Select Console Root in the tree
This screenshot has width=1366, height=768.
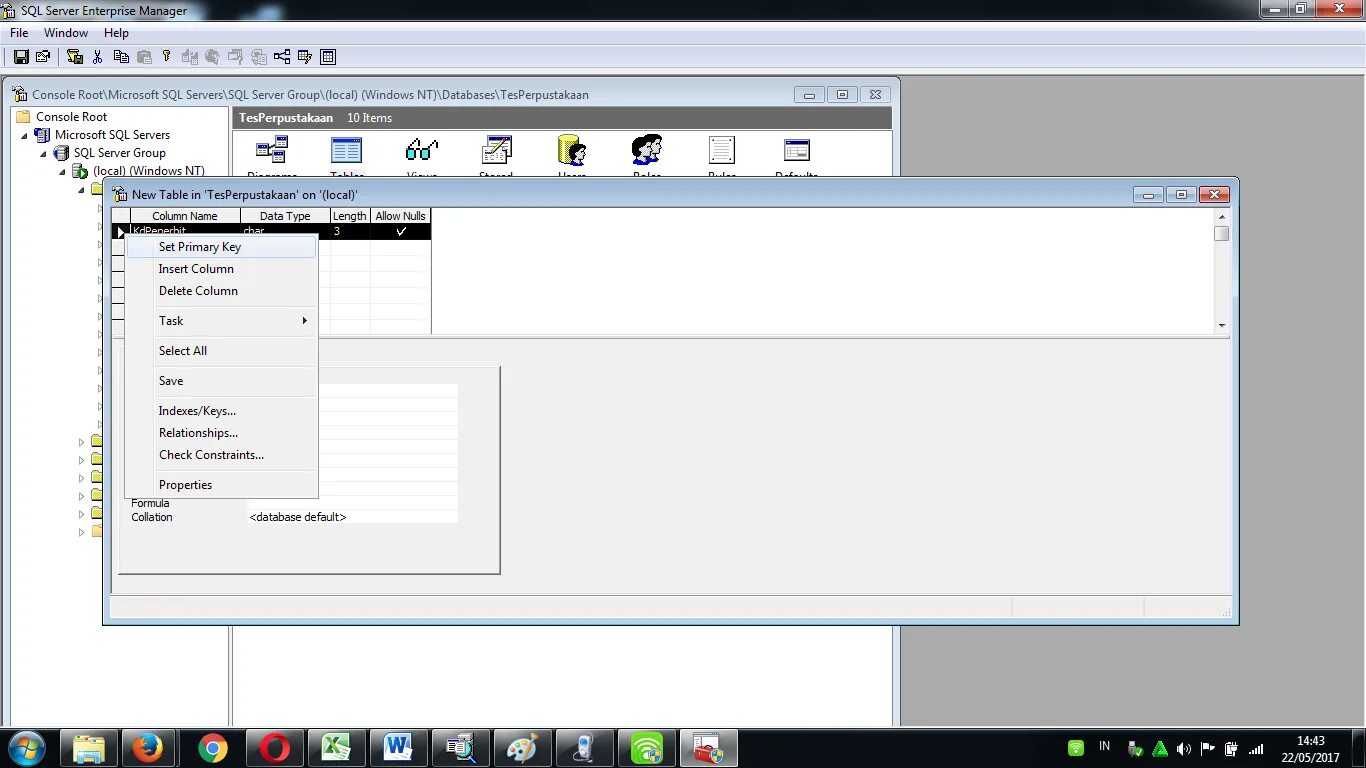(71, 117)
